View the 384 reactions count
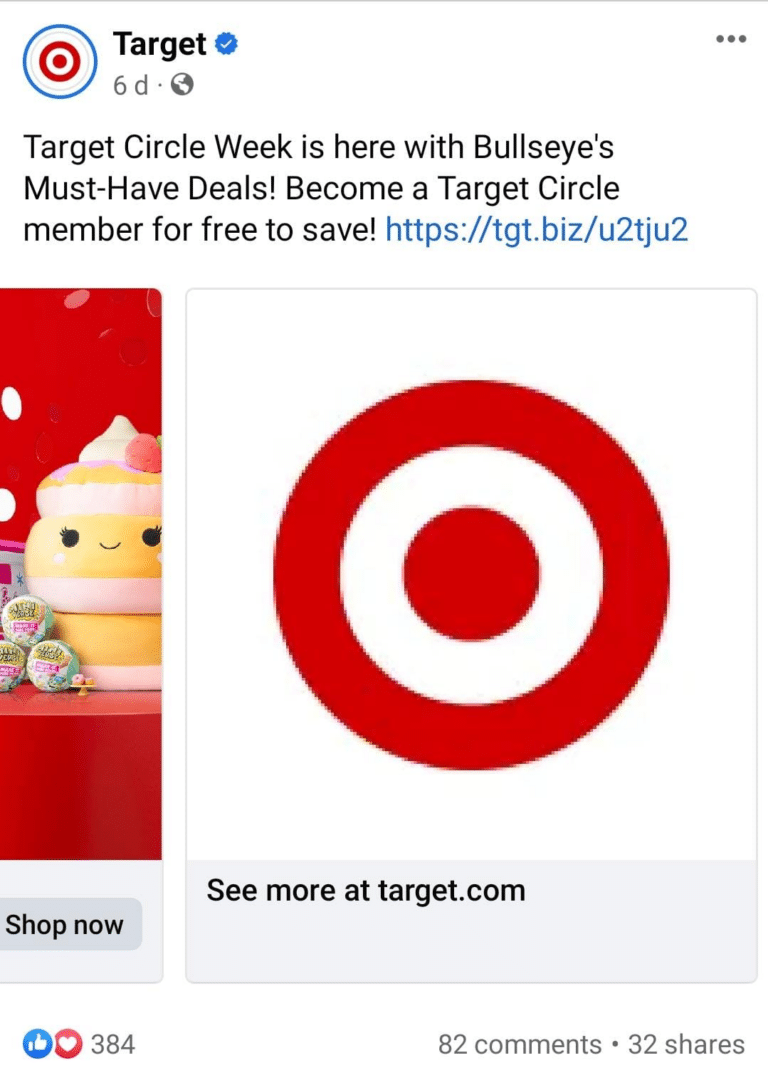Viewport: 768px width, 1080px height. click(113, 1044)
